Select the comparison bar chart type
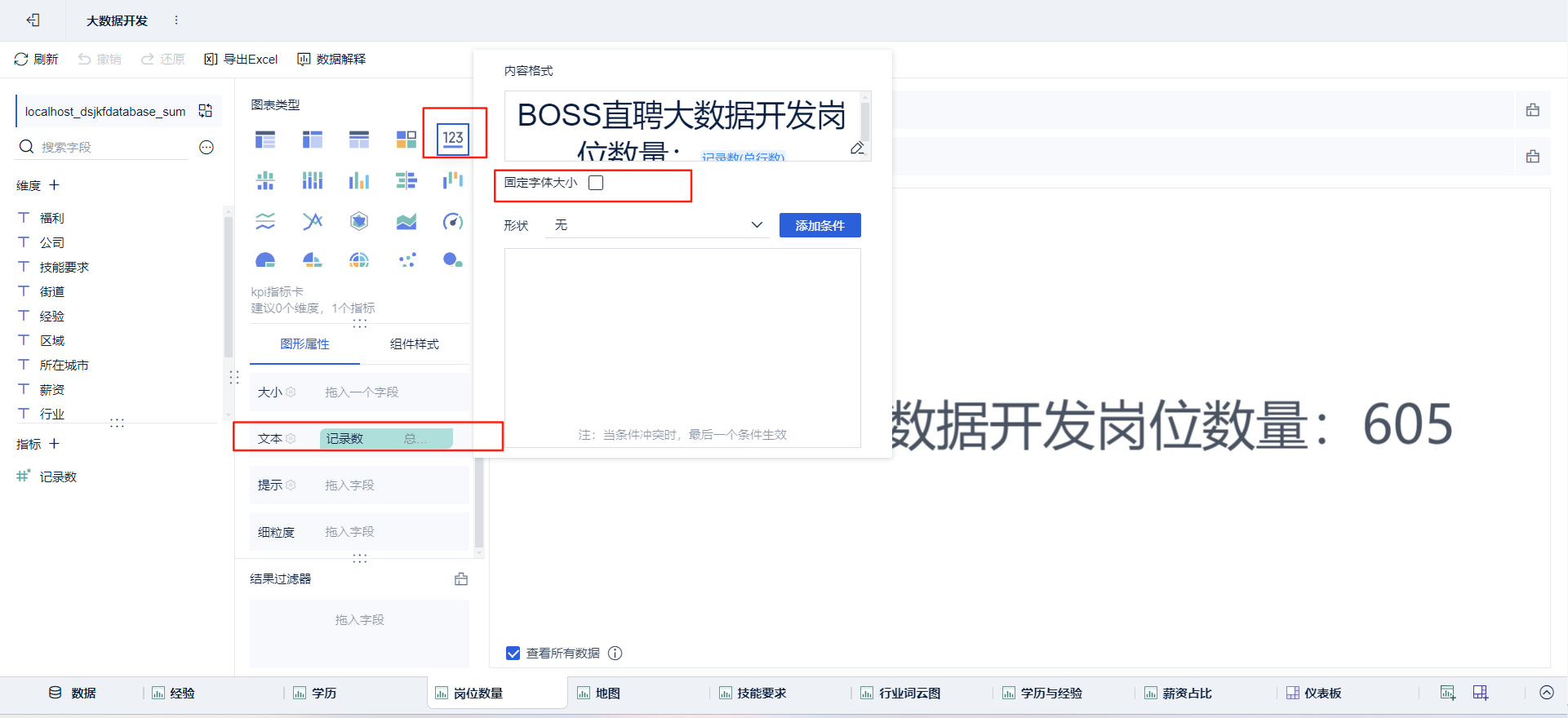 pyautogui.click(x=406, y=180)
